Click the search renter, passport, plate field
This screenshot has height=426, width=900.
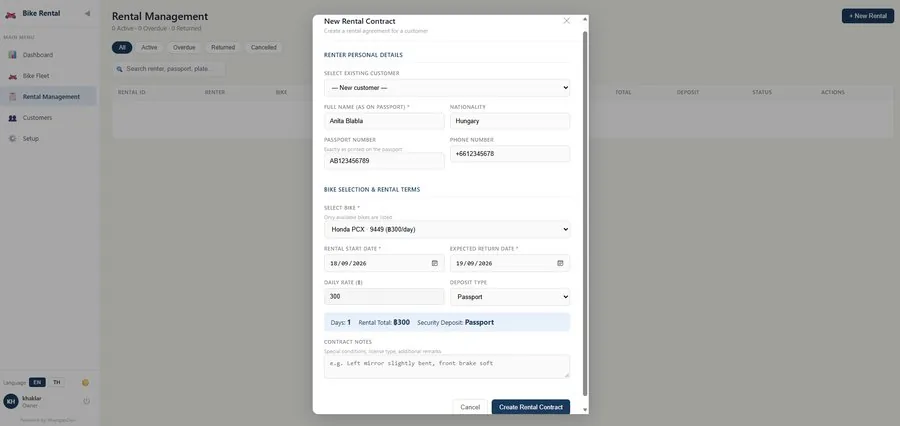click(169, 69)
